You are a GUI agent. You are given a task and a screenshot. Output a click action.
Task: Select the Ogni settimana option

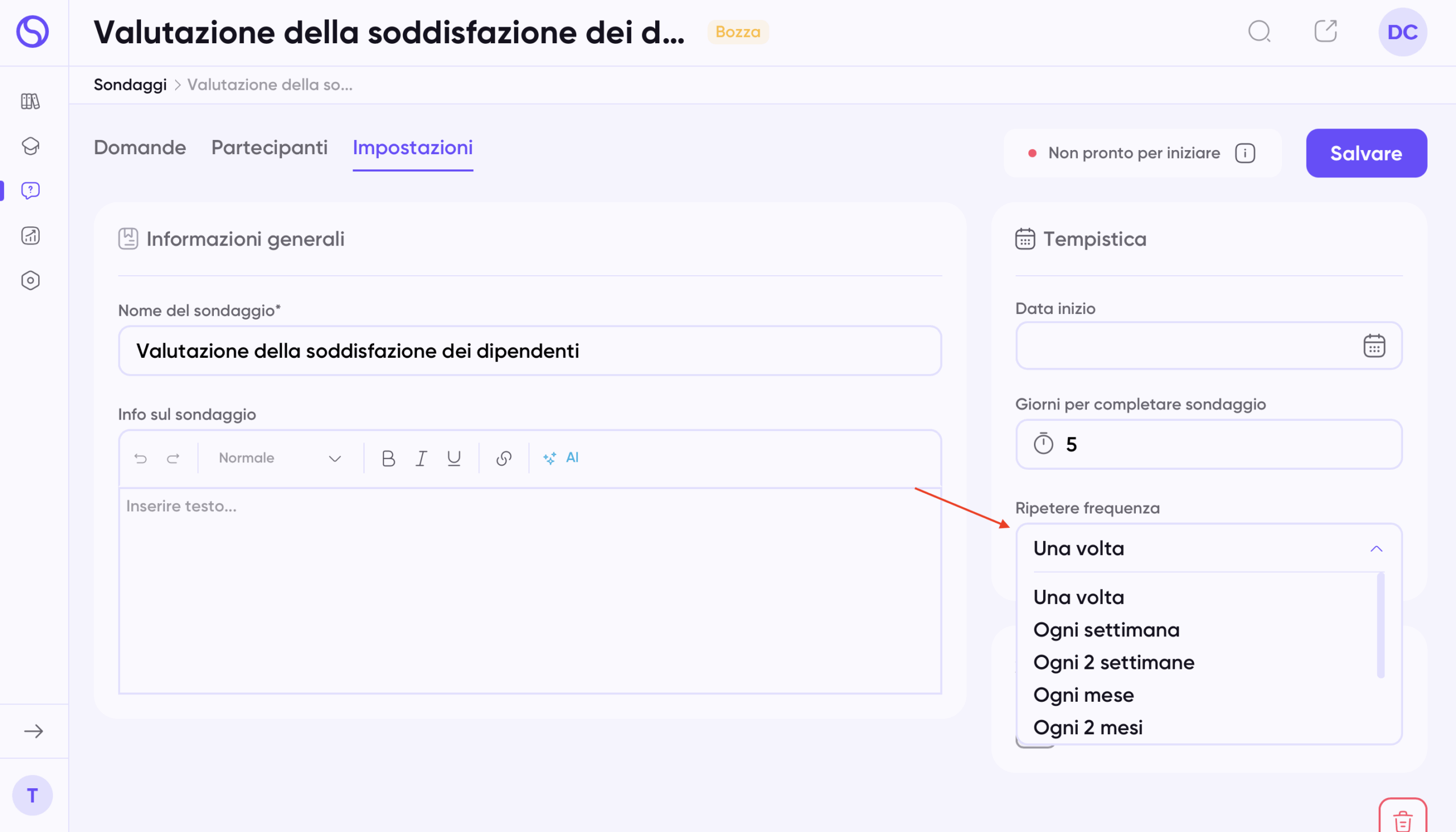1106,630
